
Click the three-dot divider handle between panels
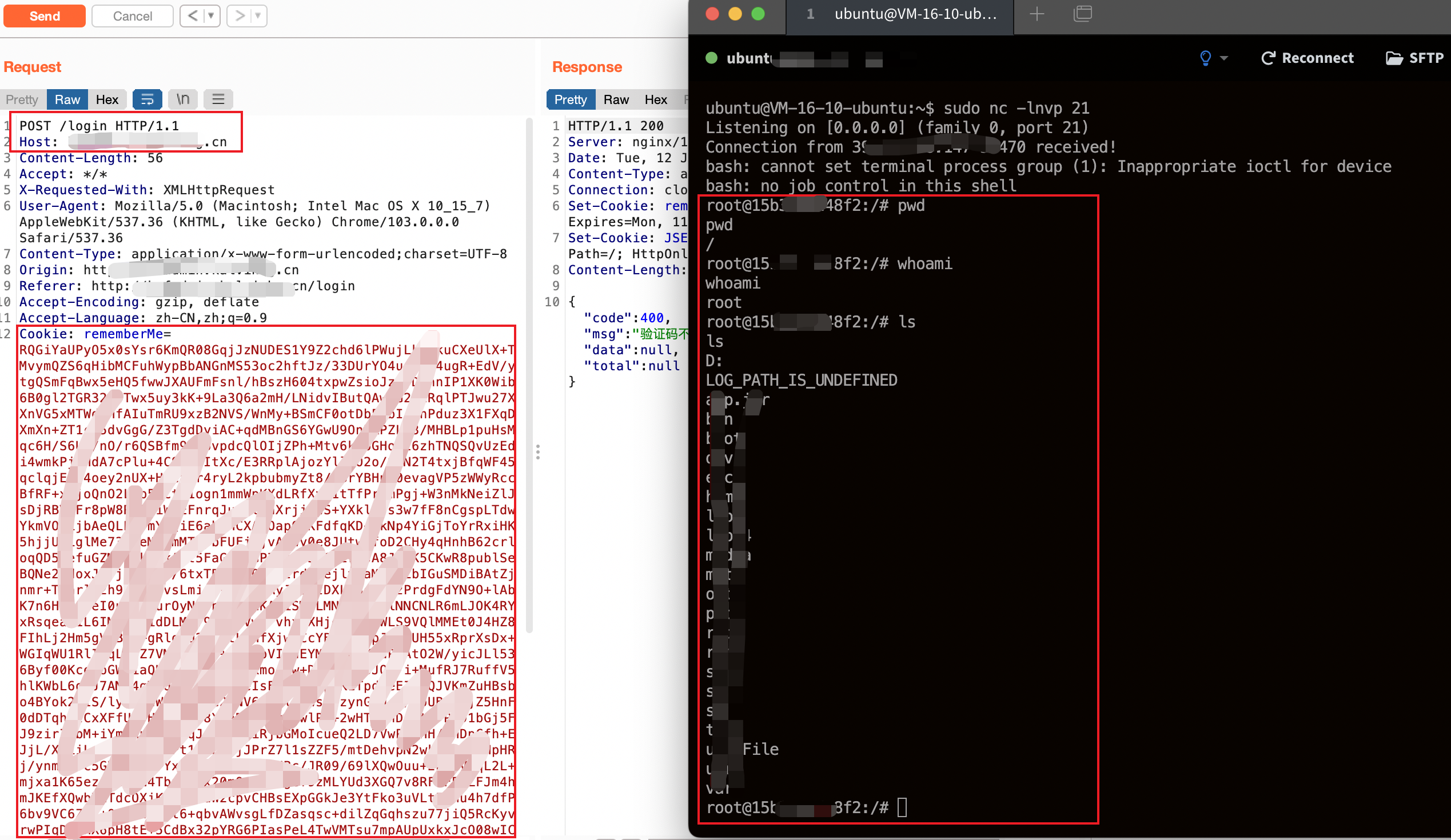pos(538,451)
